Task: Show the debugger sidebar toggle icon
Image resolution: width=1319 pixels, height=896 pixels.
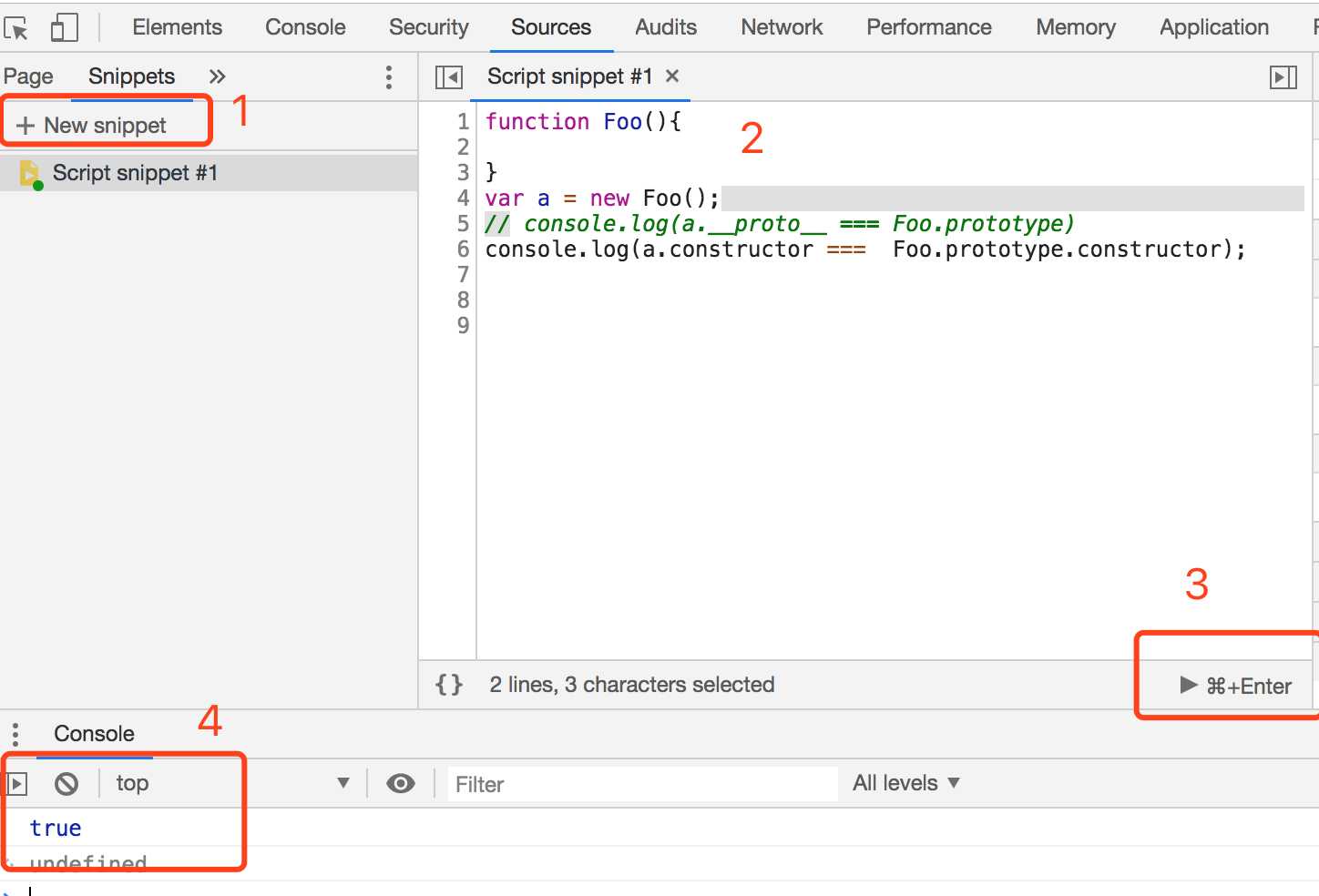Action: click(x=1283, y=77)
